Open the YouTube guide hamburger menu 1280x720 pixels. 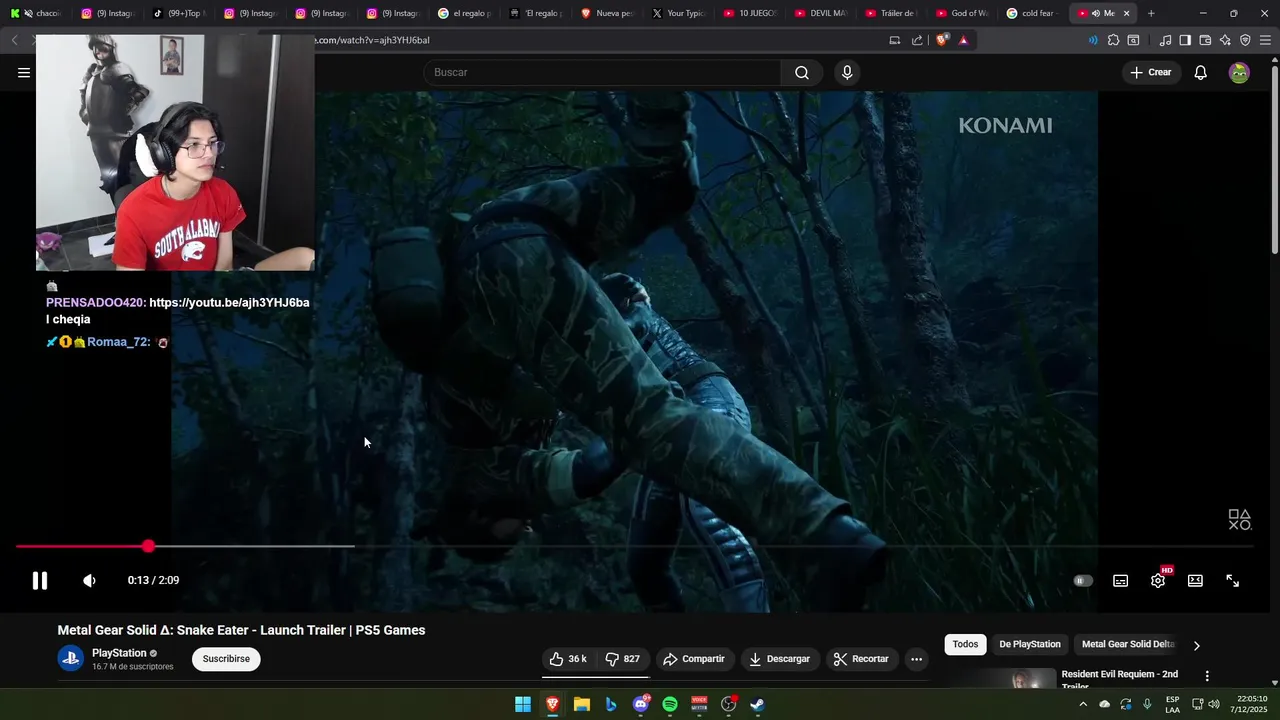click(24, 72)
